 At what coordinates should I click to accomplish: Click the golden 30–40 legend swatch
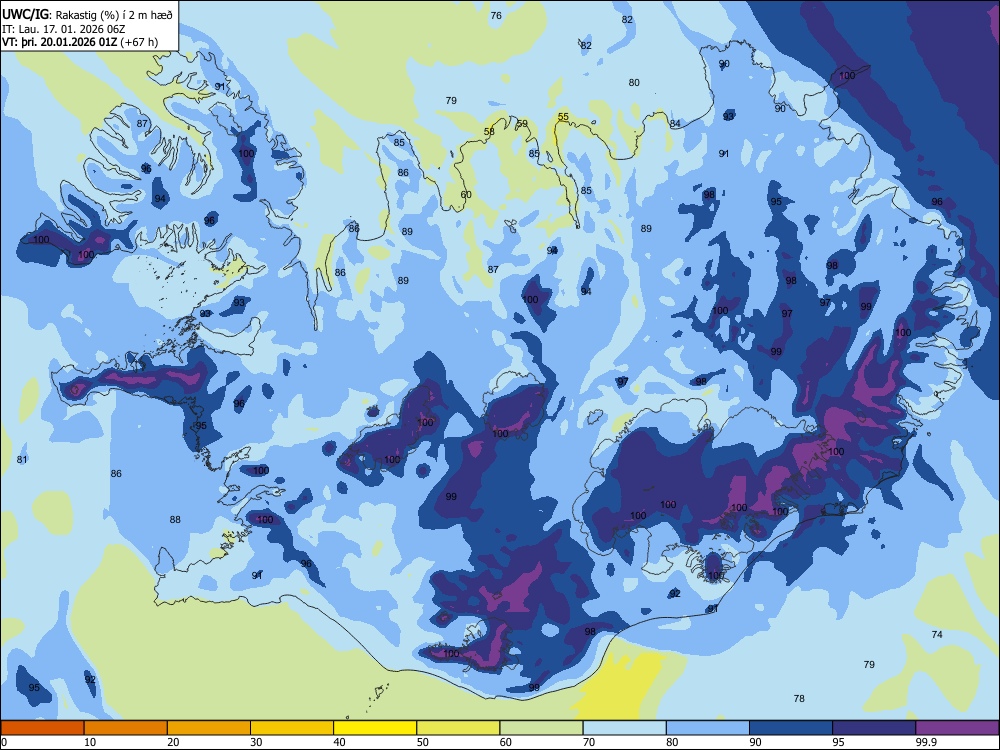pos(292,728)
